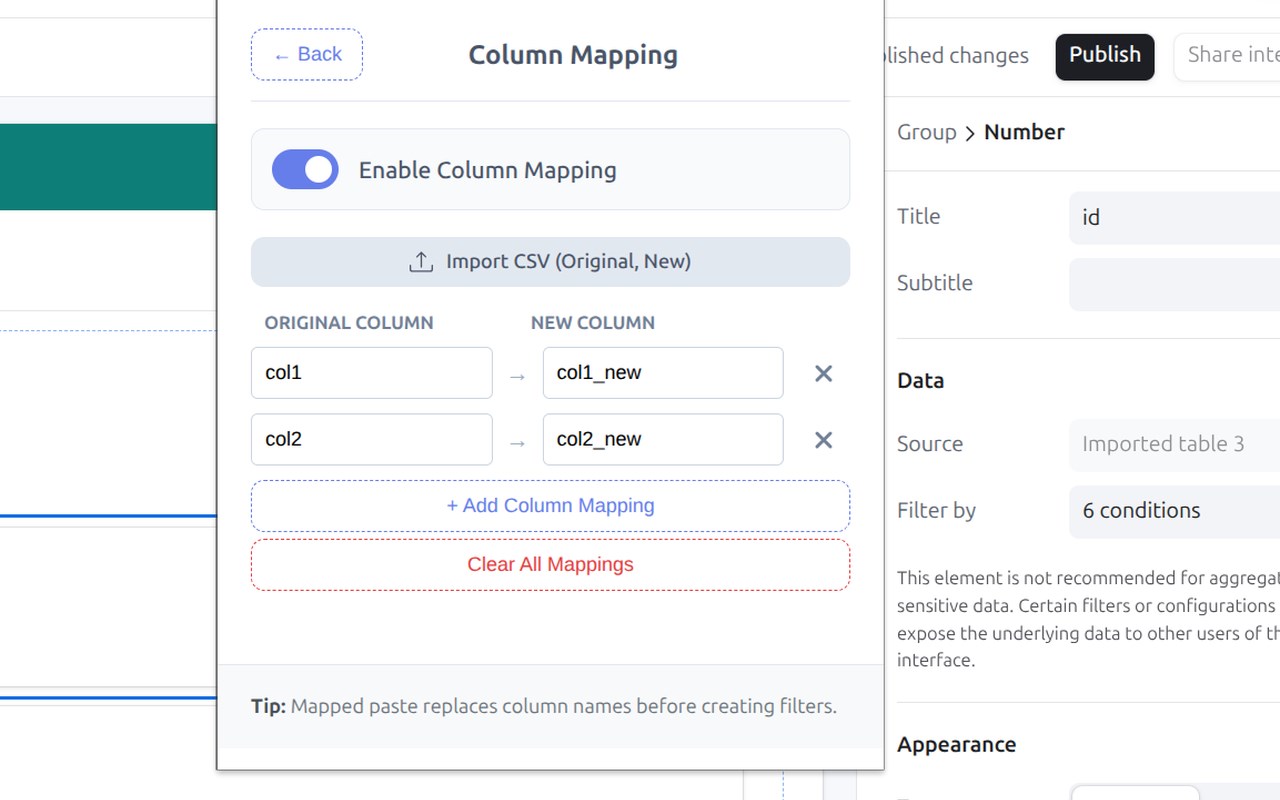Focus the Title field containing id
This screenshot has width=1280, height=800.
[x=1175, y=217]
